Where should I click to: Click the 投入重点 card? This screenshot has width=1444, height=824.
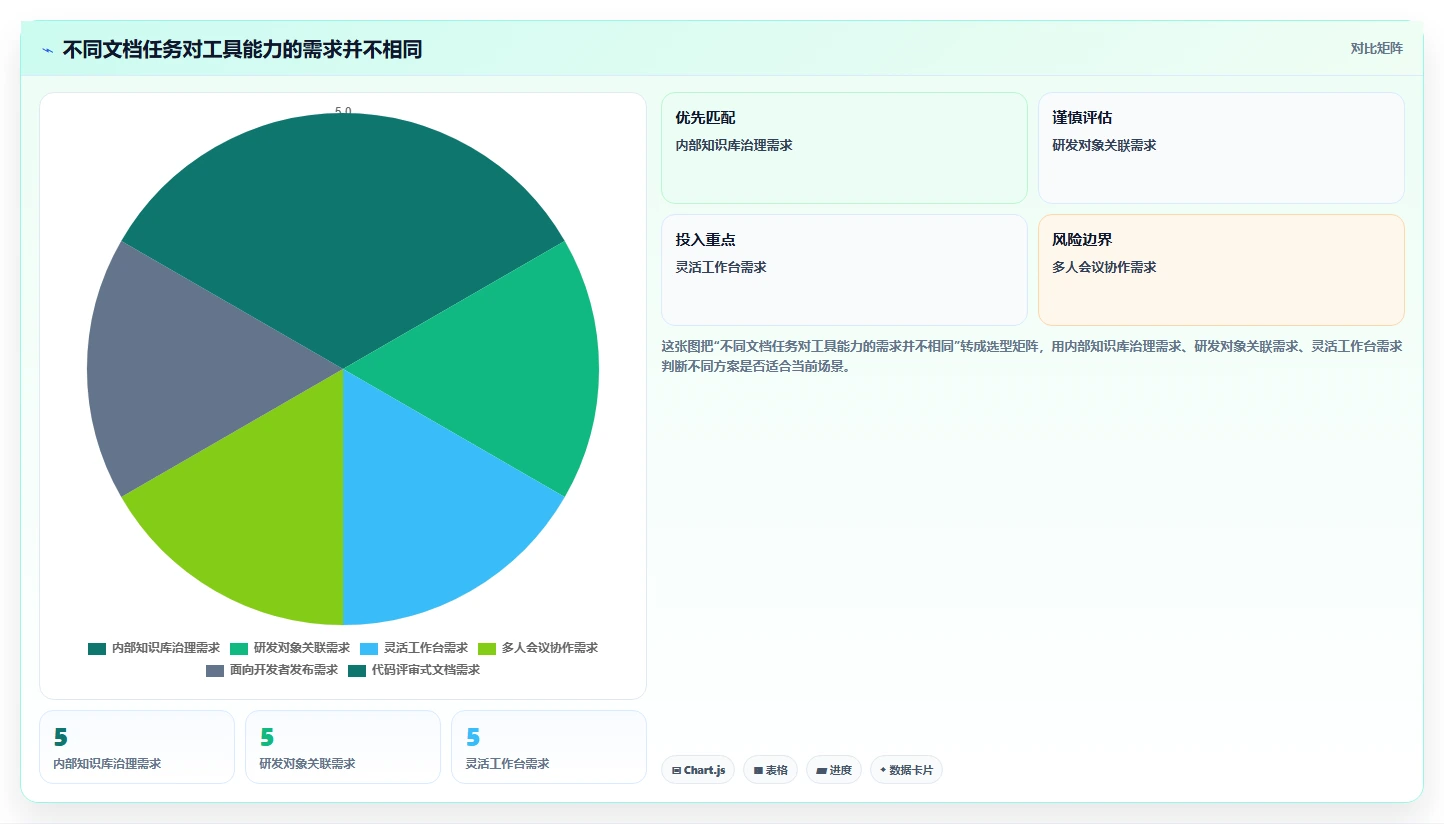(844, 270)
